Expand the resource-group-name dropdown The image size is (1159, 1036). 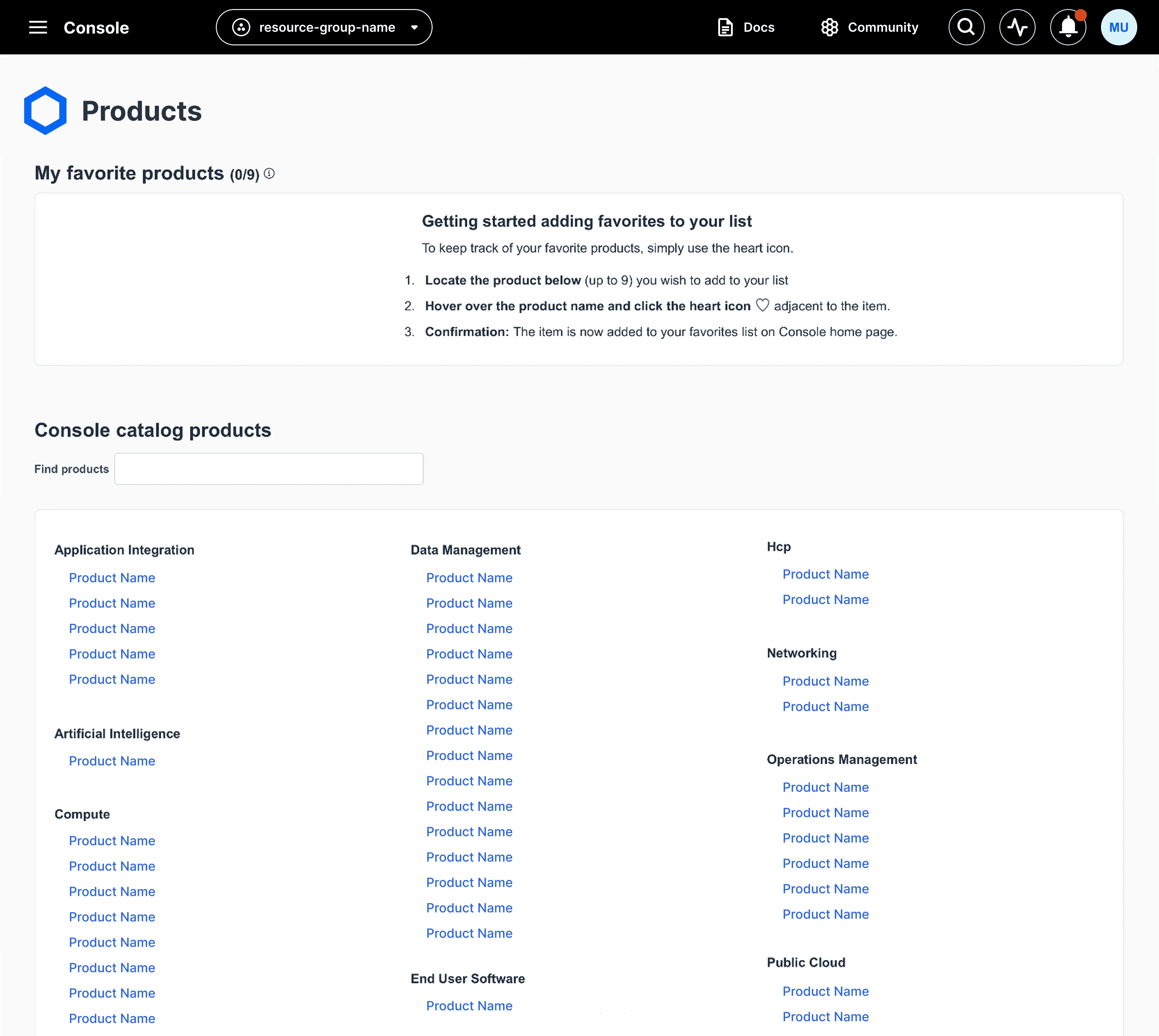(414, 27)
